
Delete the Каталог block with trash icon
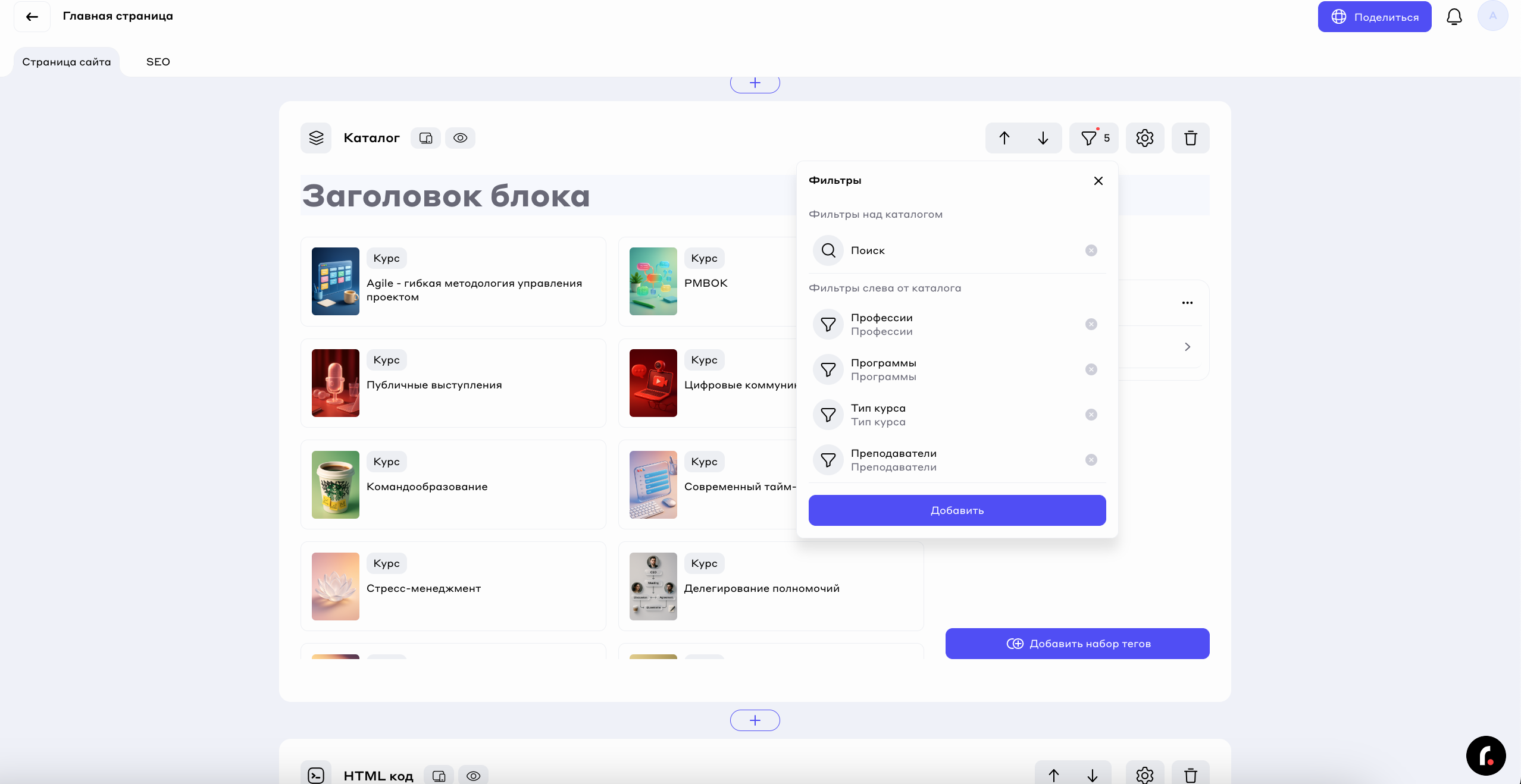pos(1191,138)
